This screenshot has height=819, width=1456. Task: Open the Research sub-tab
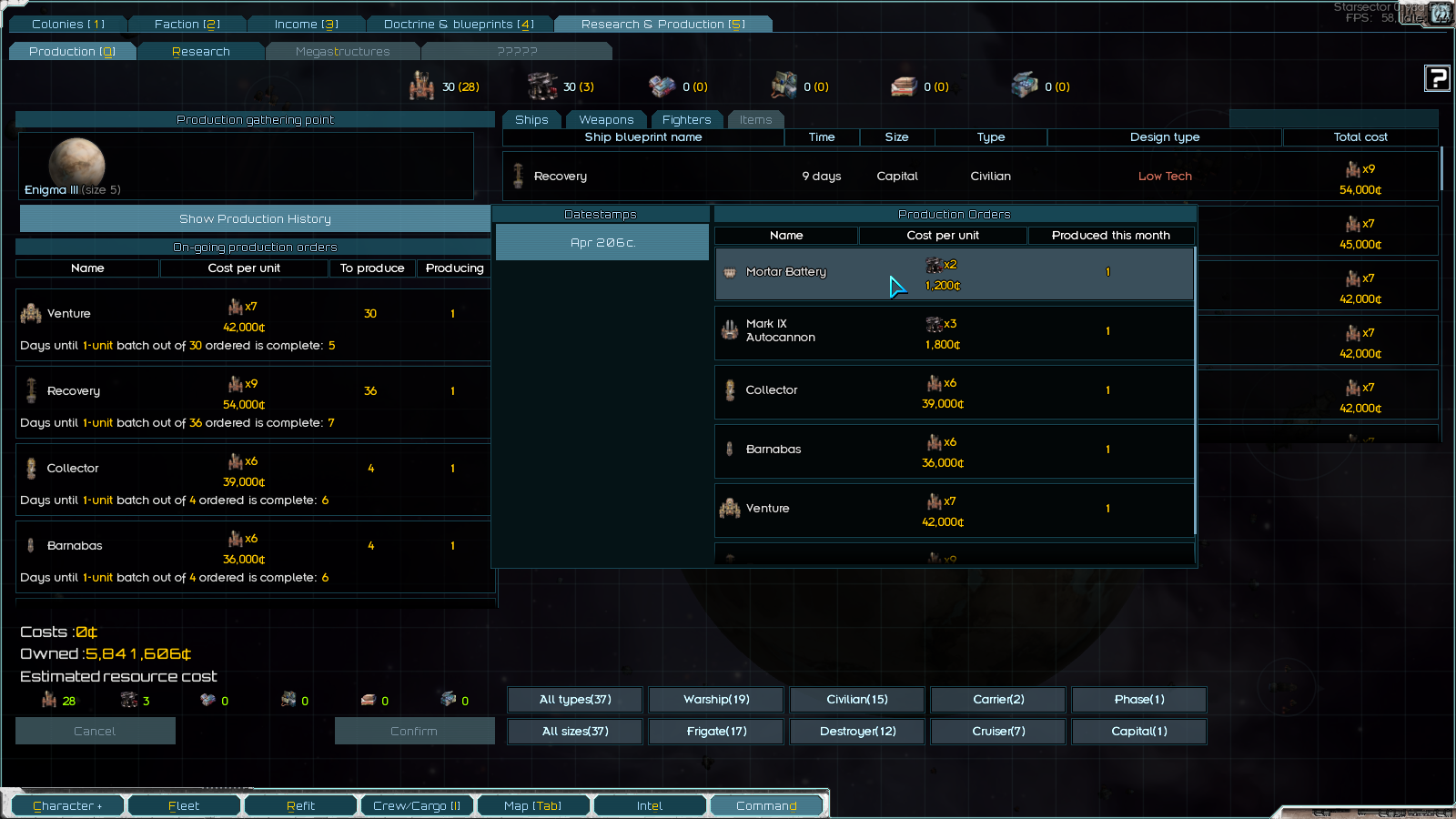click(x=200, y=52)
